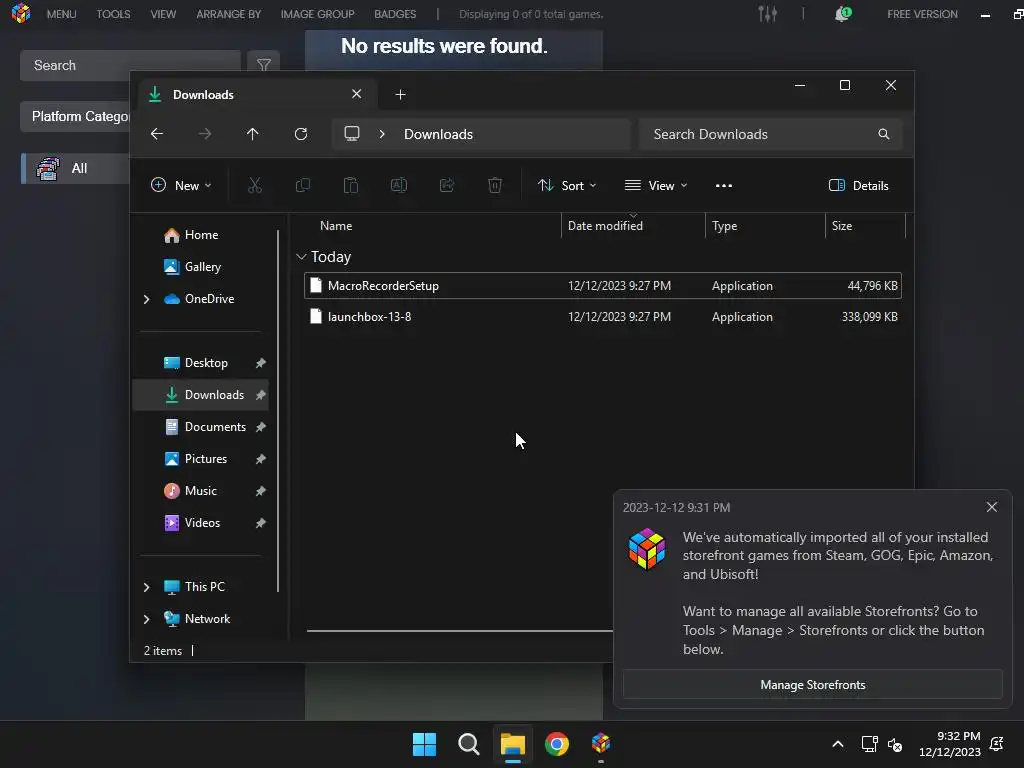1024x768 pixels.
Task: Click the Paste icon in Explorer toolbar
Action: [351, 185]
